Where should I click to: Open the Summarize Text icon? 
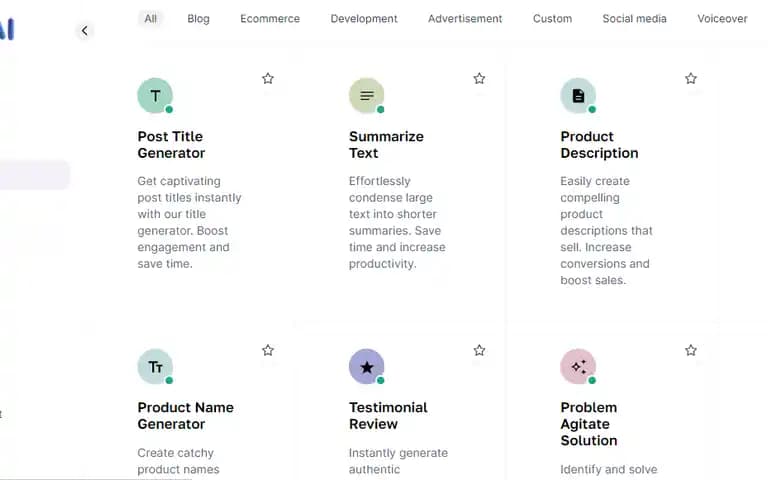click(367, 96)
